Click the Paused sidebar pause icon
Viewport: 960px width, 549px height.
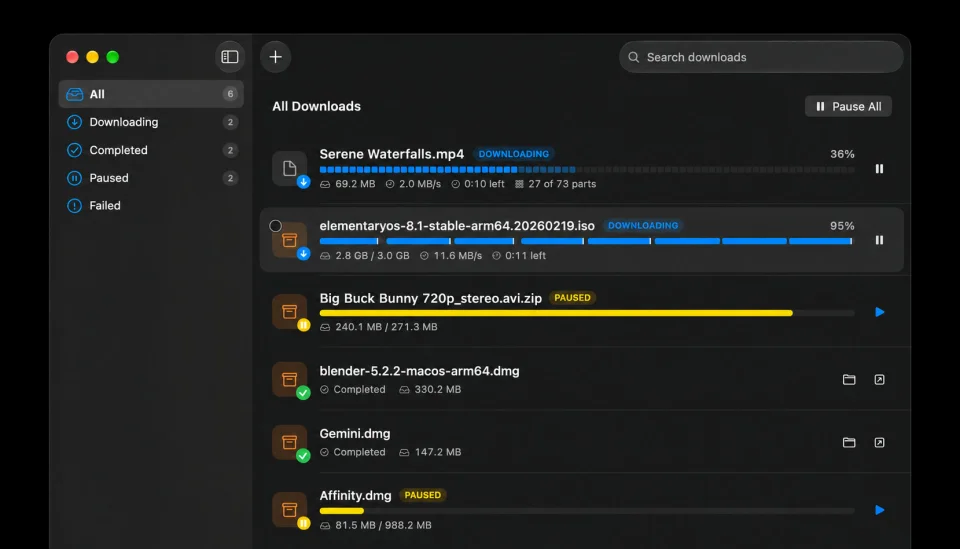74,178
